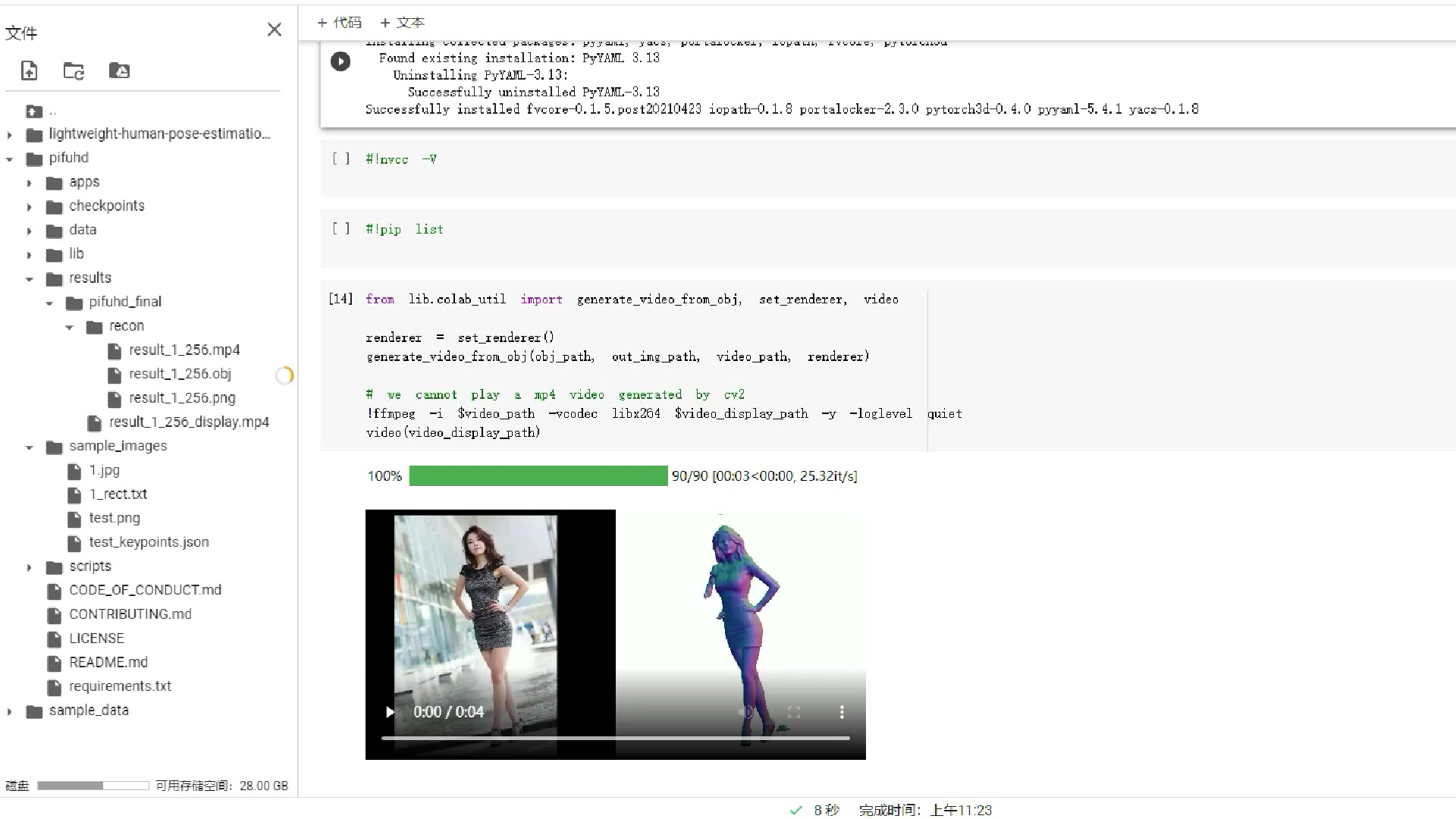1456x819 pixels.
Task: Toggle run for the pip list cell
Action: (341, 228)
